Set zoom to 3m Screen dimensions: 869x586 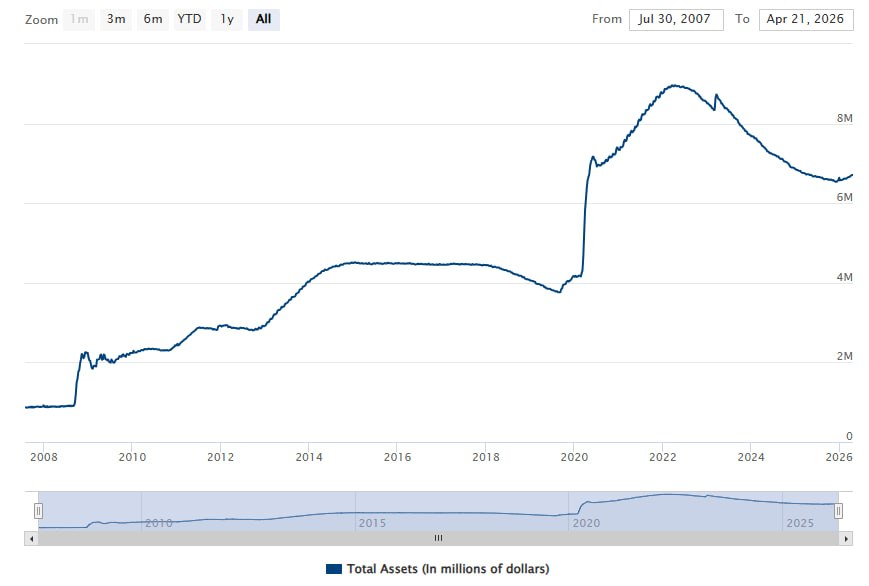tap(116, 19)
